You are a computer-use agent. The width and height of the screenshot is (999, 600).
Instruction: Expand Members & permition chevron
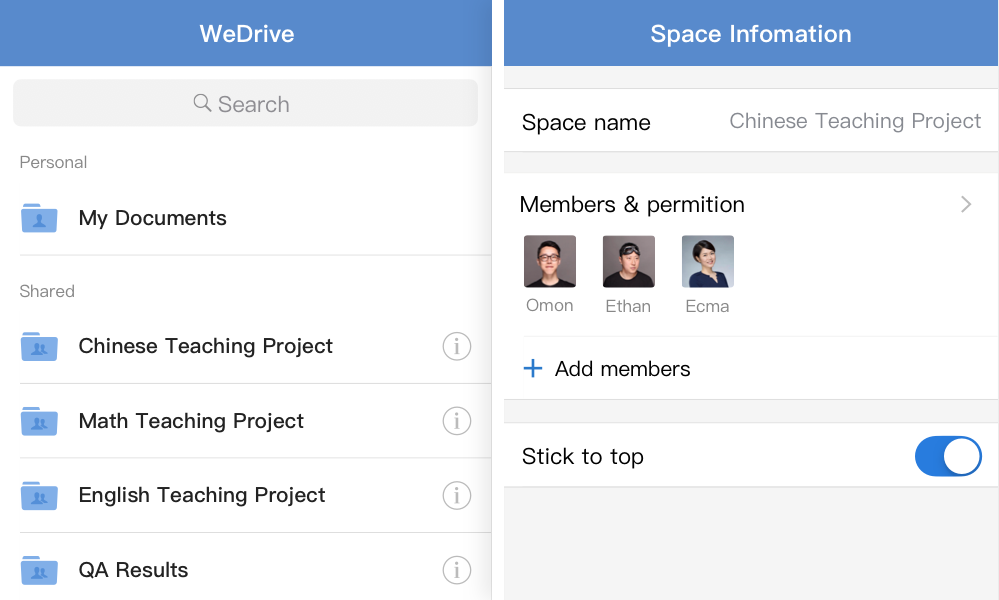coord(966,204)
